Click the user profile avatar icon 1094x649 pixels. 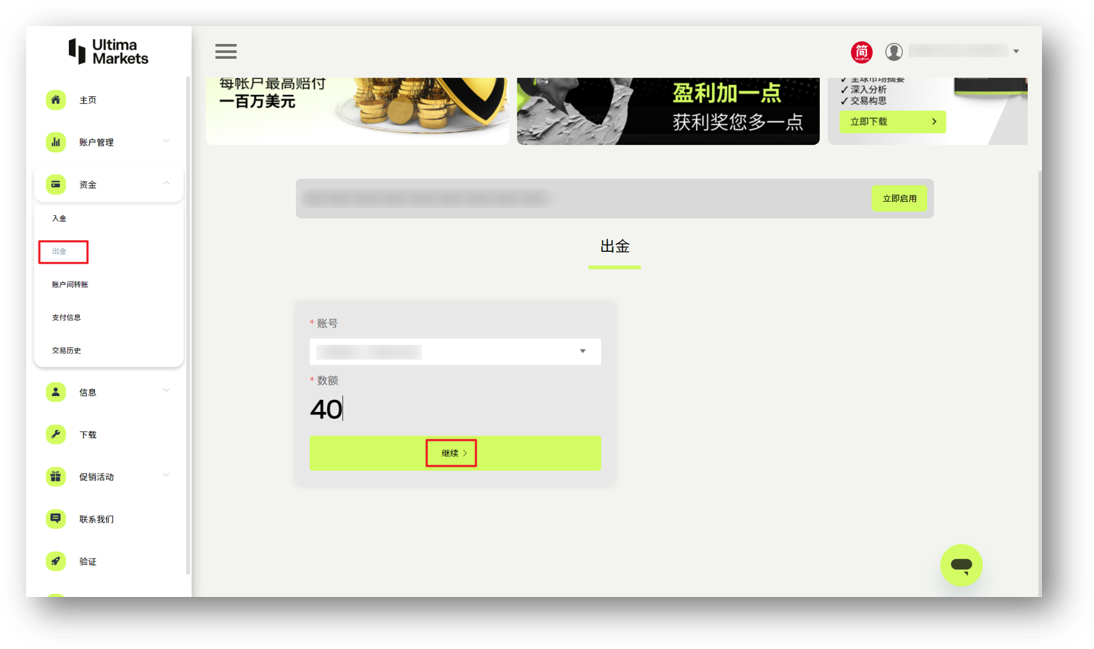(894, 52)
